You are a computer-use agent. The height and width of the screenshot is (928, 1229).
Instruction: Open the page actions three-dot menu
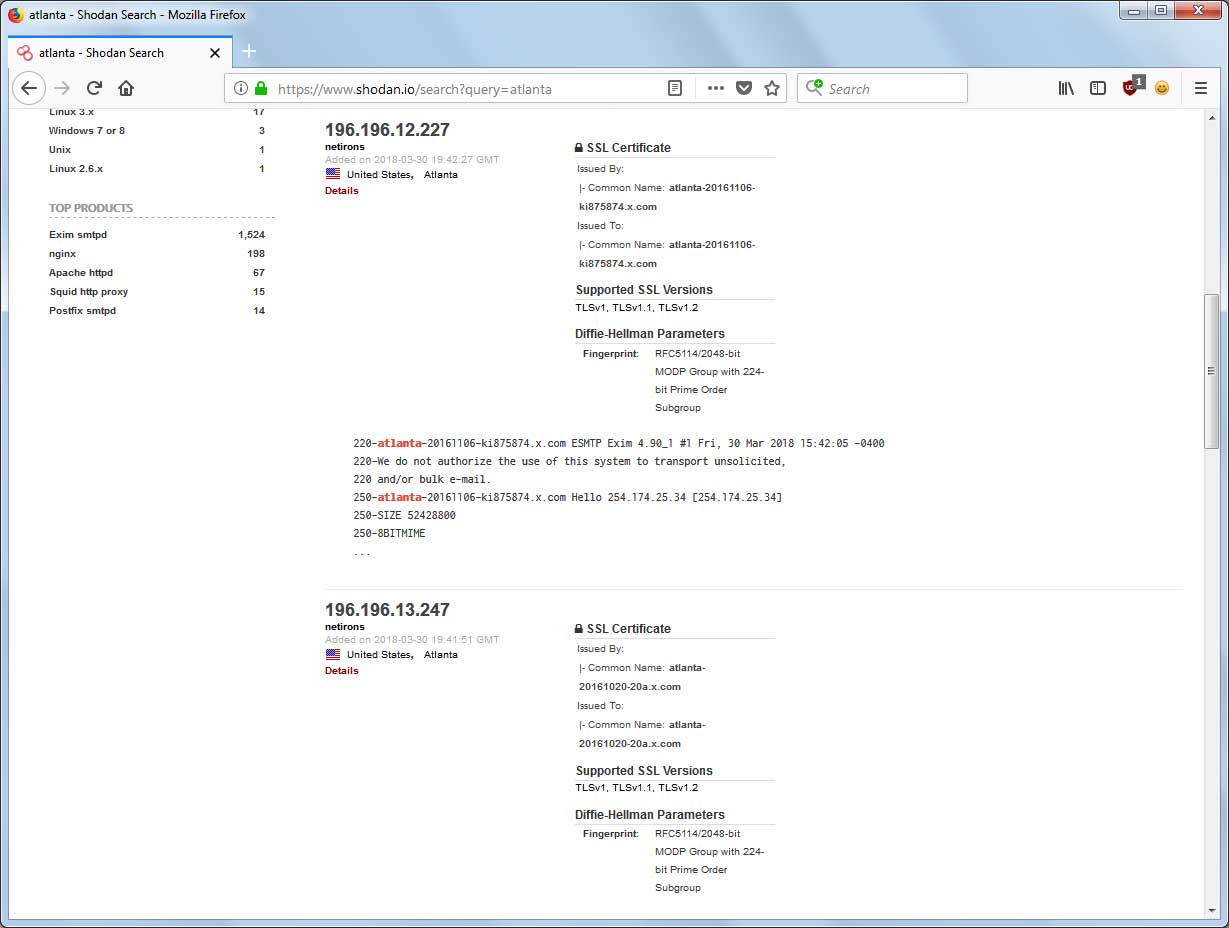(715, 88)
